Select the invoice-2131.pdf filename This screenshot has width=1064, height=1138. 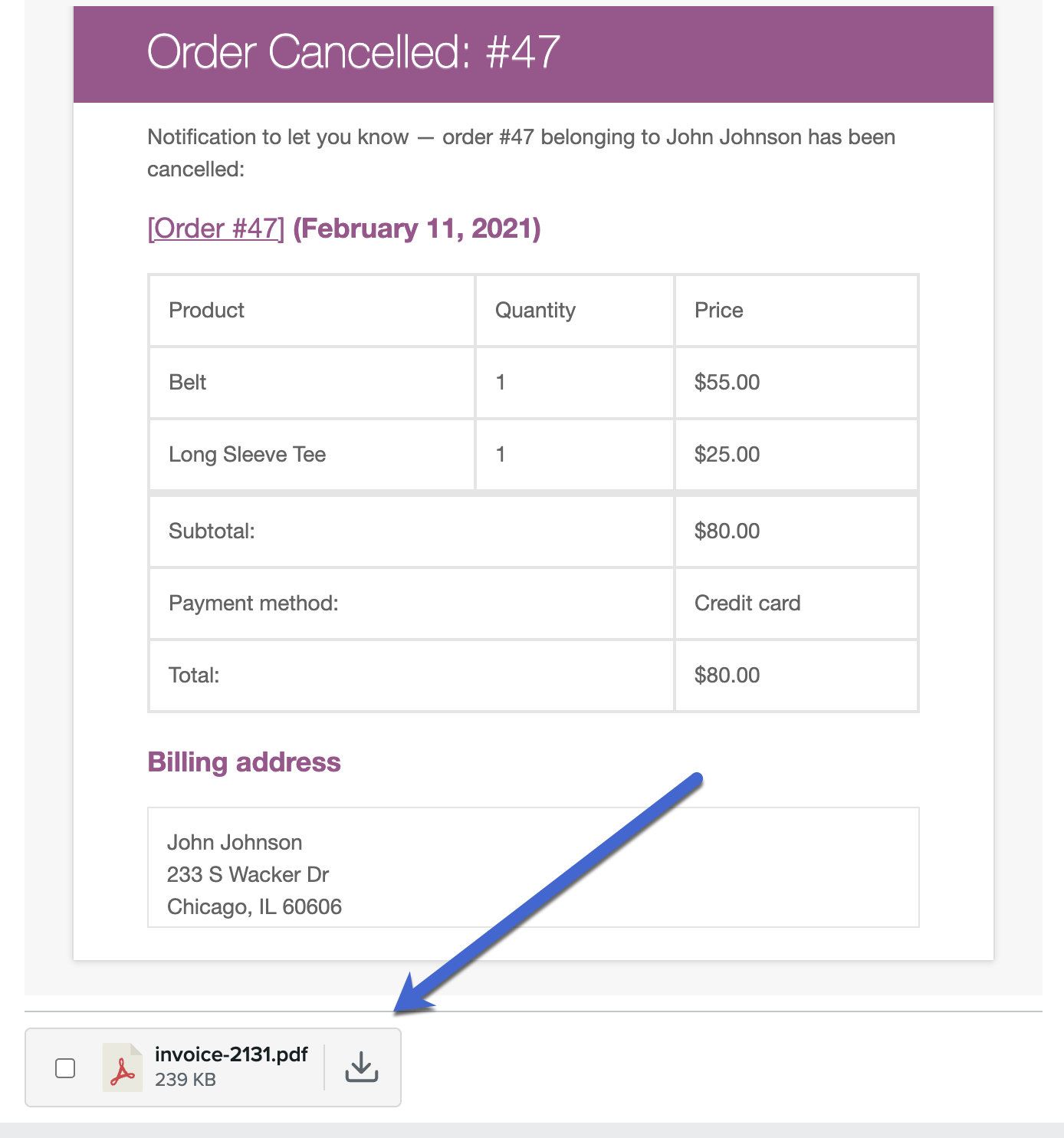coord(231,1054)
